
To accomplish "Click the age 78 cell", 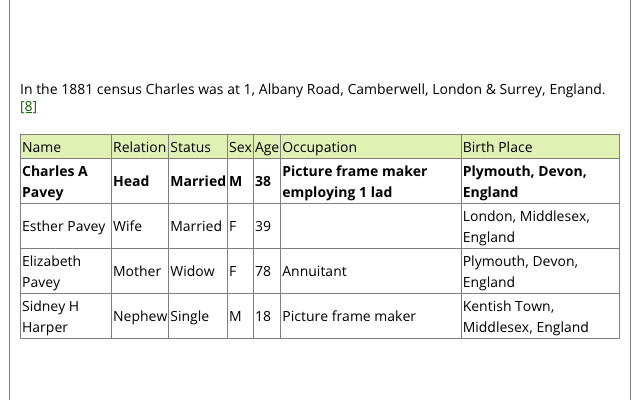I will [267, 271].
